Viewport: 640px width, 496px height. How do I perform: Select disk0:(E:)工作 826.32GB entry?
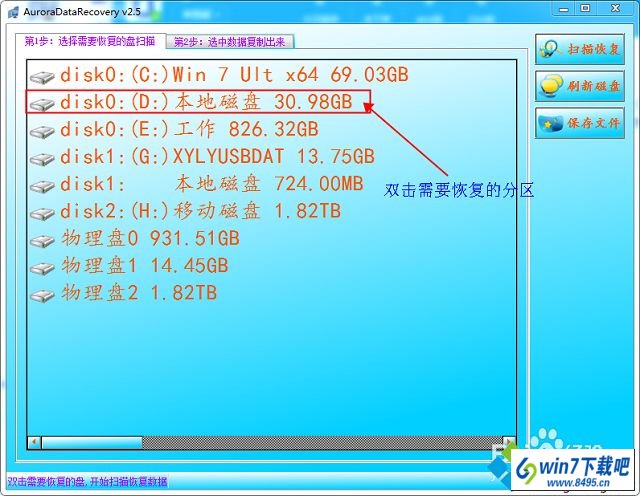[x=189, y=129]
